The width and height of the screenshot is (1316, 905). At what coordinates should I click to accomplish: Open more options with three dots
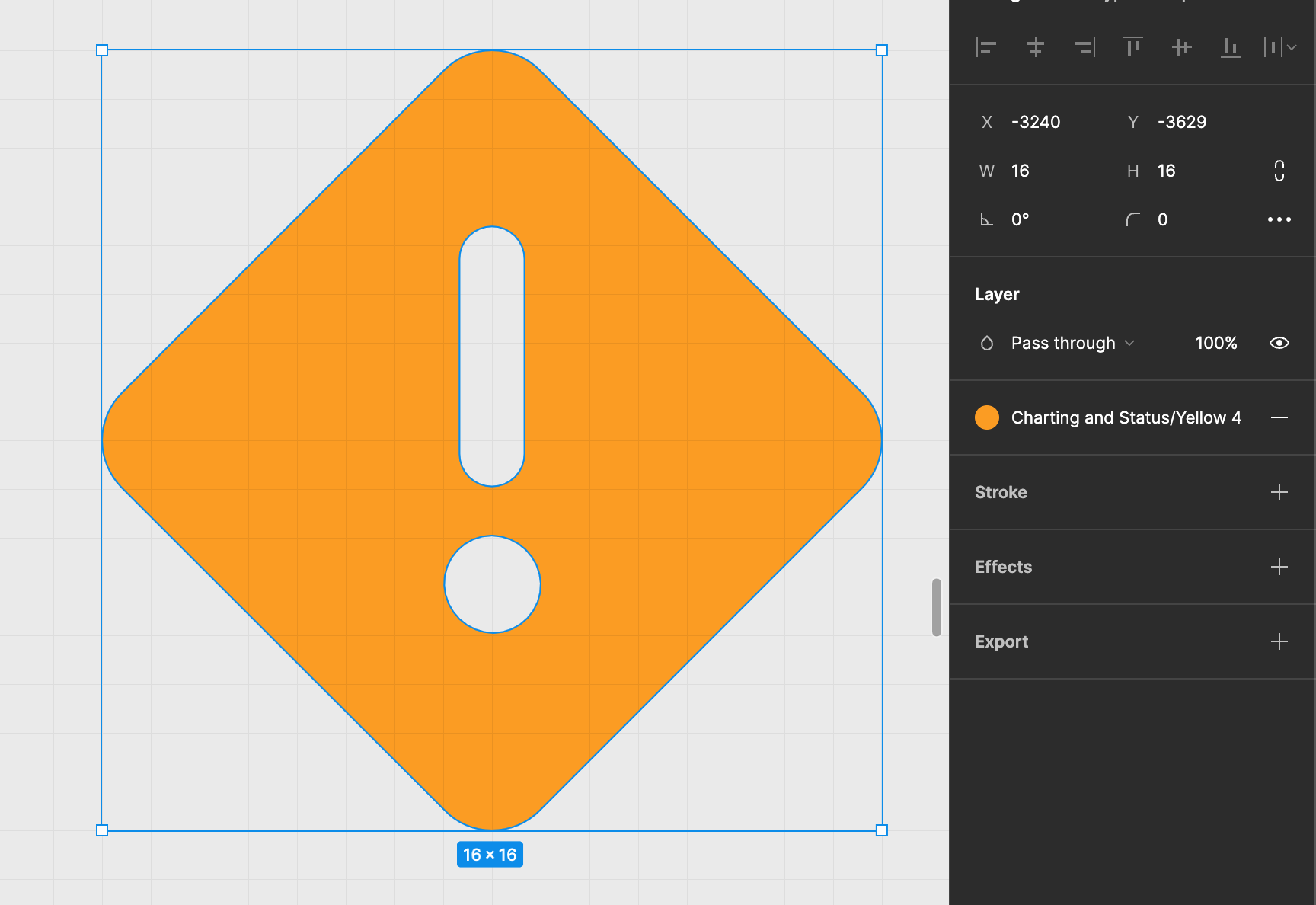[x=1279, y=219]
